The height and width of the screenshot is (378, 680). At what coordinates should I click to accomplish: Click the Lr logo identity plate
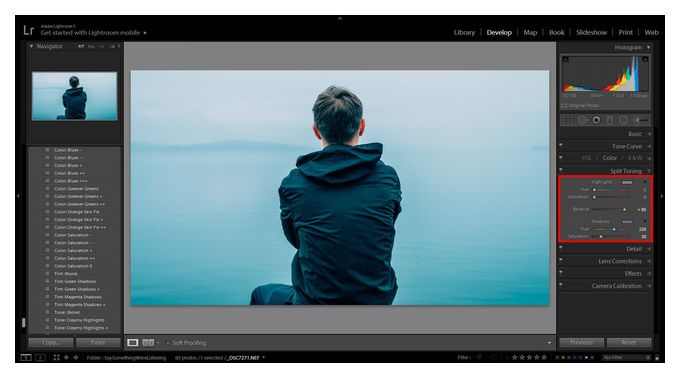click(x=29, y=30)
